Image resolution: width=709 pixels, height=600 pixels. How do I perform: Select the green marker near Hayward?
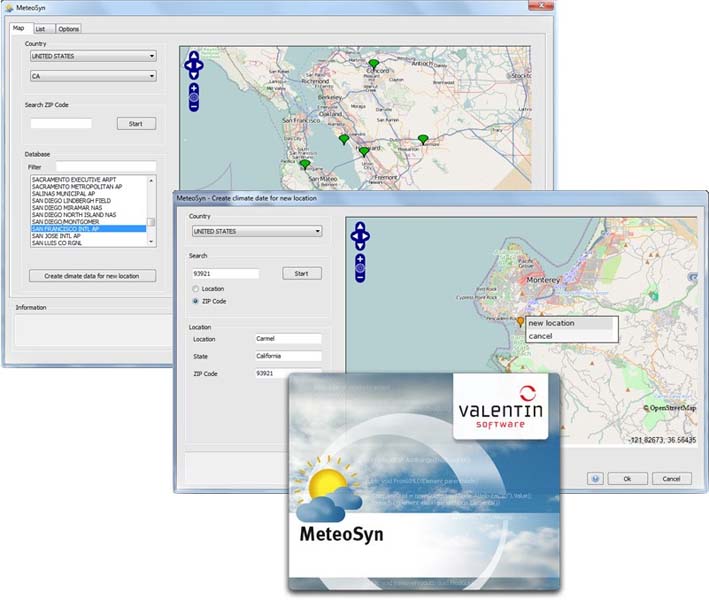click(364, 152)
